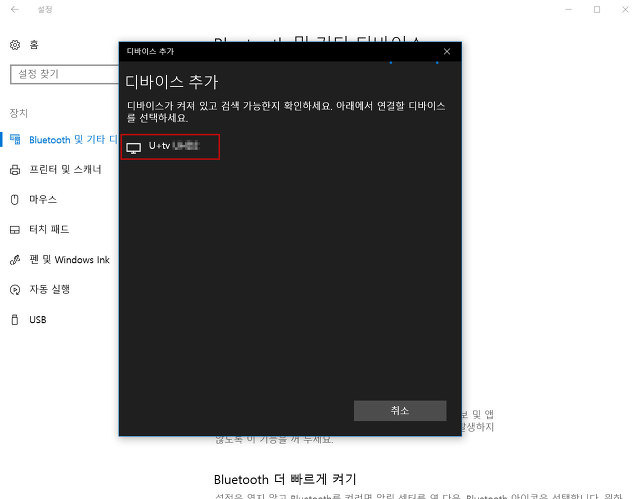This screenshot has width=640, height=499.
Task: Minimize the Settings window
Action: tap(569, 9)
